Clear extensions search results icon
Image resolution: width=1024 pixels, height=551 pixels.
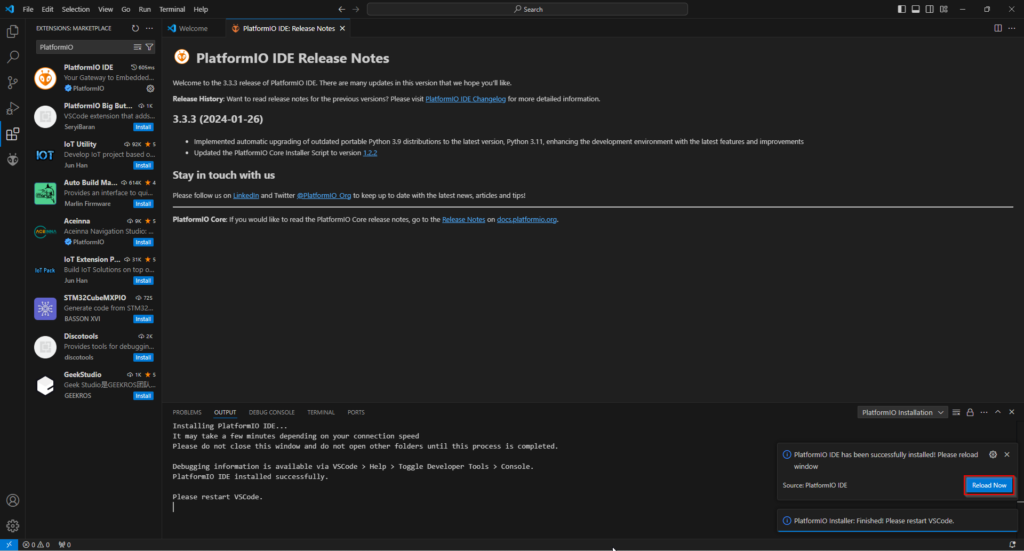coord(137,47)
